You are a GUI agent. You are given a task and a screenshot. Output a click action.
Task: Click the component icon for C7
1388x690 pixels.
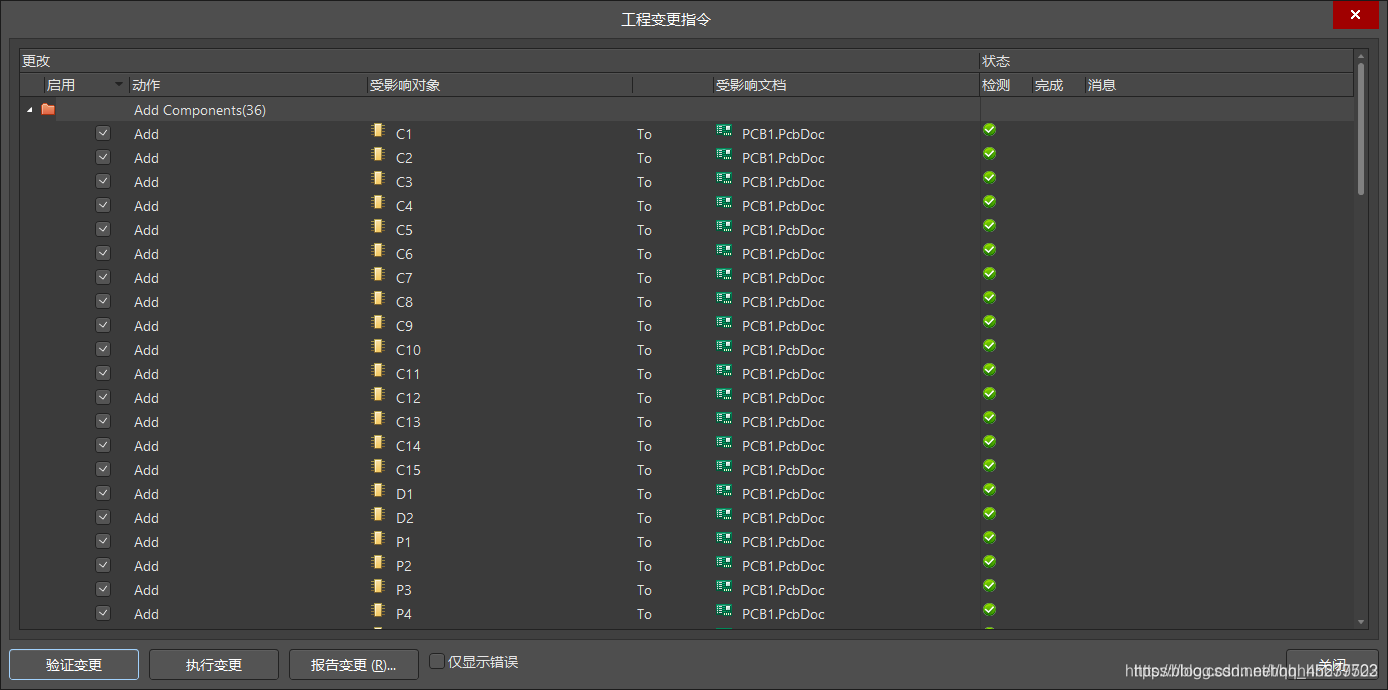pos(378,274)
